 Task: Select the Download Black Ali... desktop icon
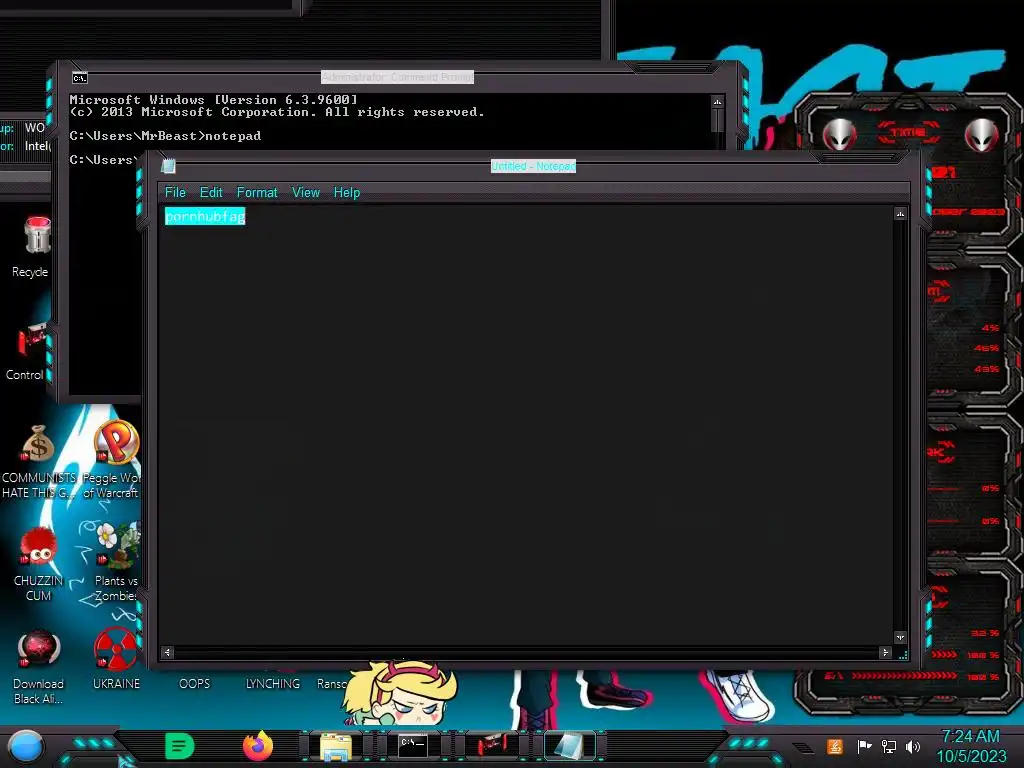tap(39, 667)
